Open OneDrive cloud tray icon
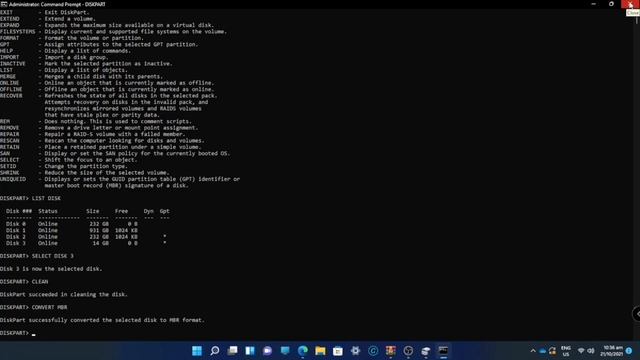Screen dimensions: 640x360 [x=542, y=351]
